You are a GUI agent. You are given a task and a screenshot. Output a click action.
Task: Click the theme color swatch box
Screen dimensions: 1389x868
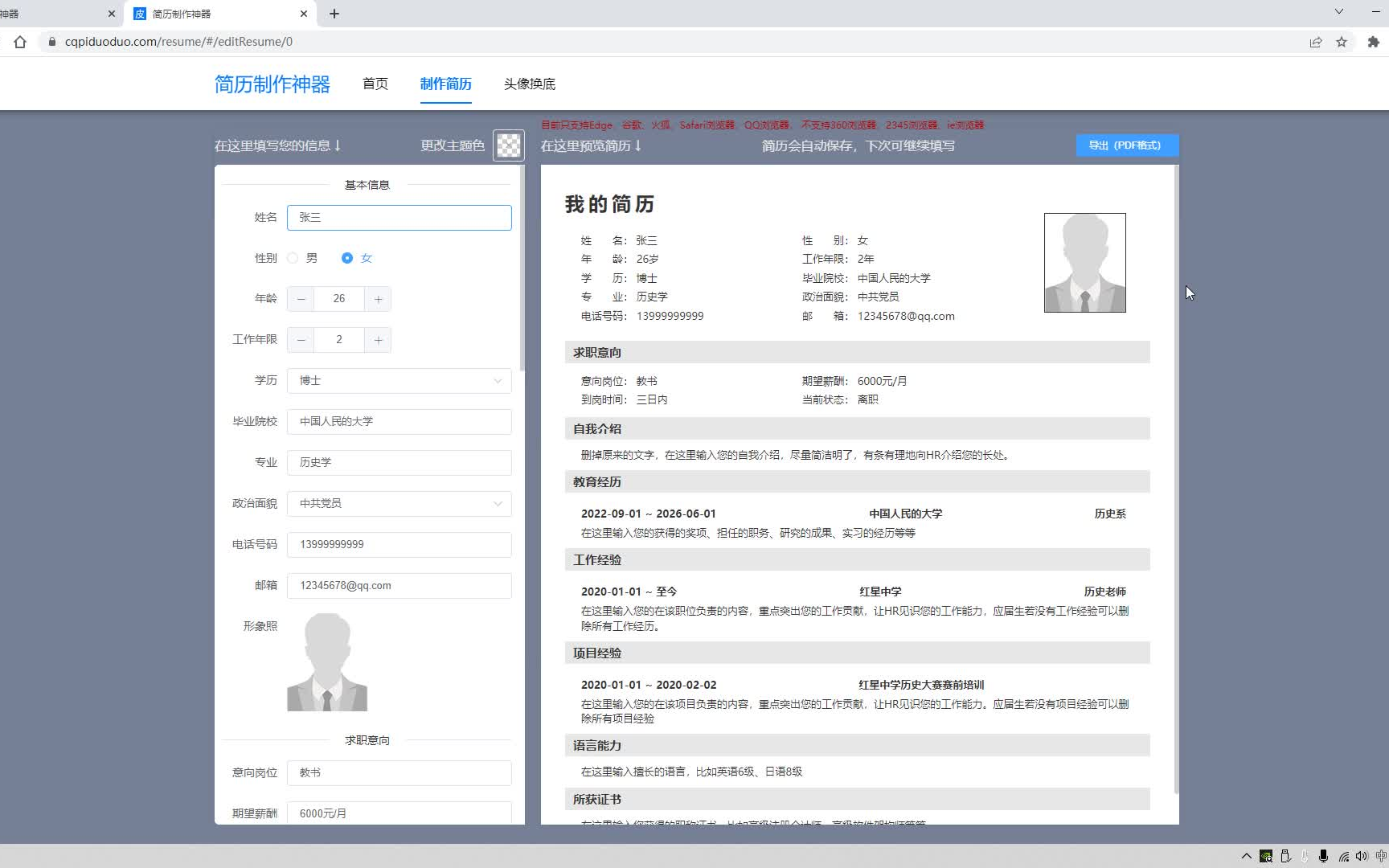[x=509, y=145]
